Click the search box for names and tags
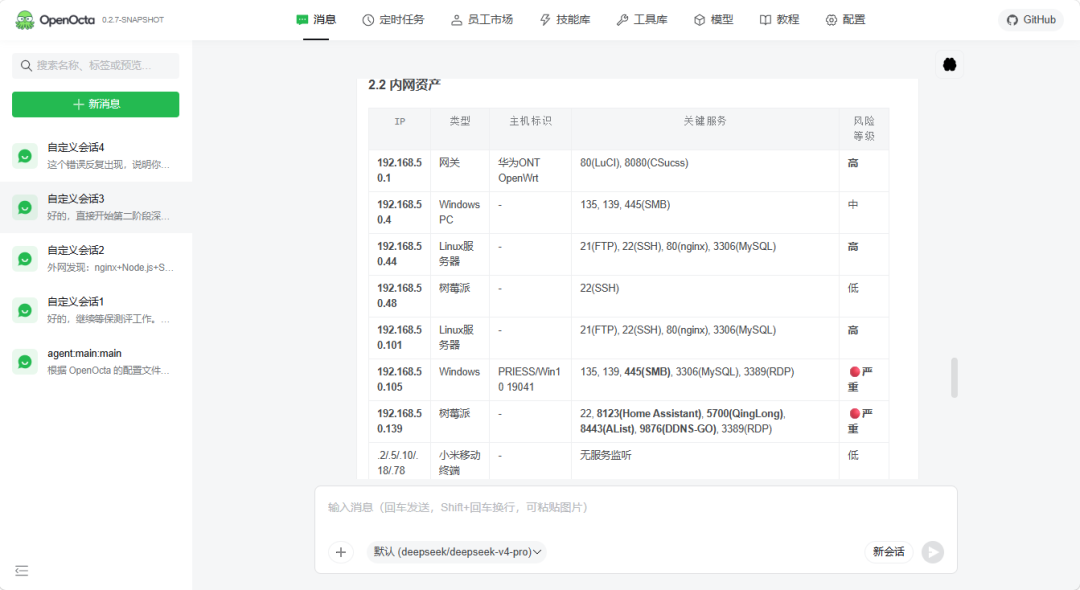 pyautogui.click(x=96, y=65)
